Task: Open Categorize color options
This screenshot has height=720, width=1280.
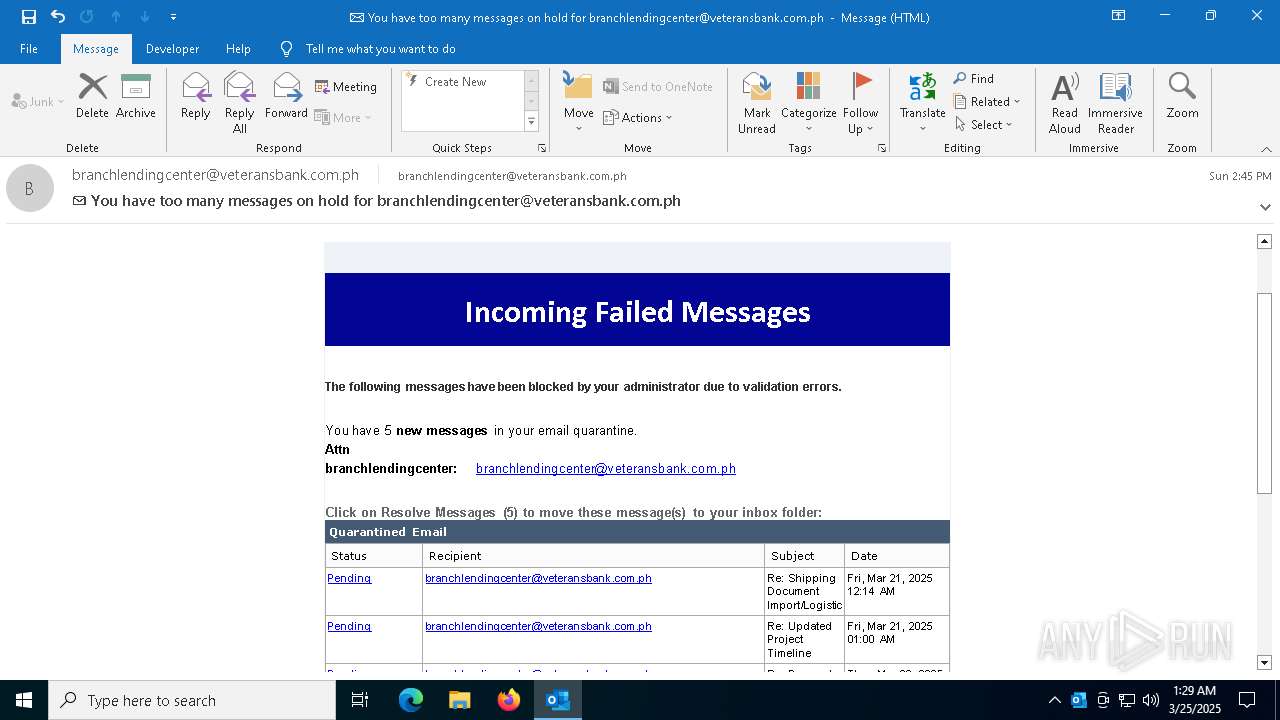Action: tap(809, 103)
